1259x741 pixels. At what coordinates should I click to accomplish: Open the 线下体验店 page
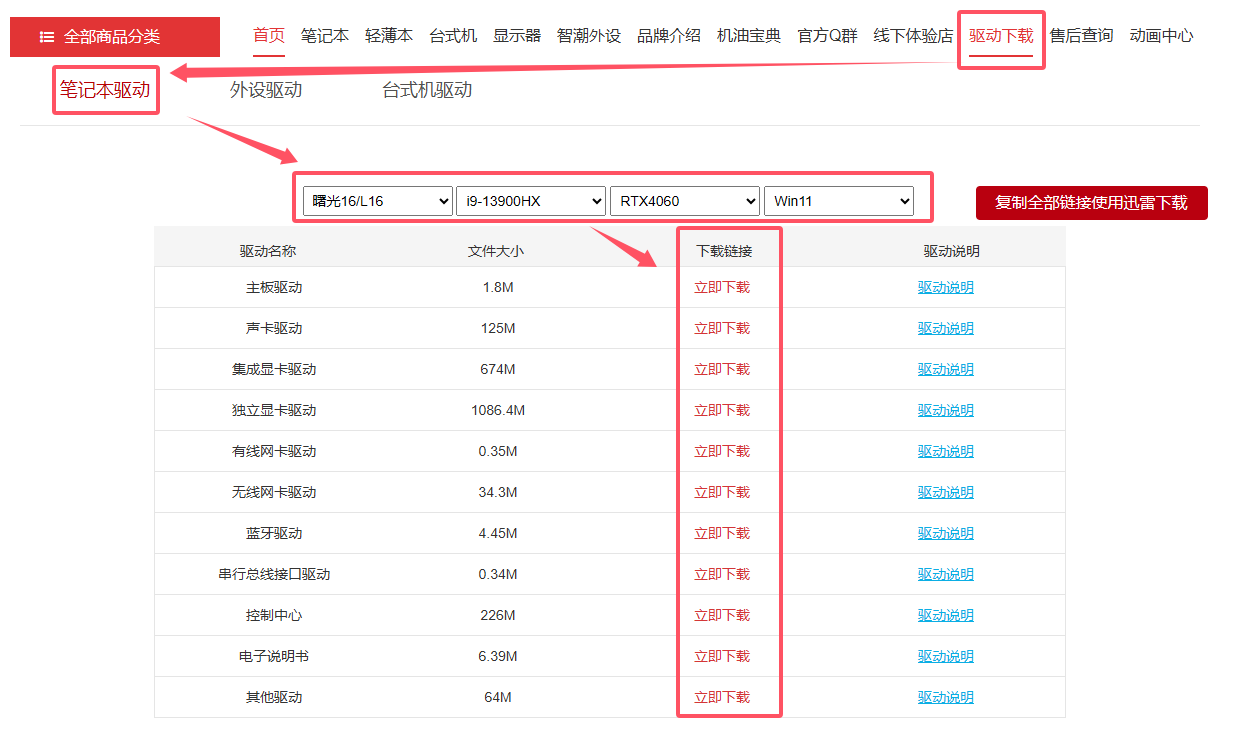(x=913, y=34)
